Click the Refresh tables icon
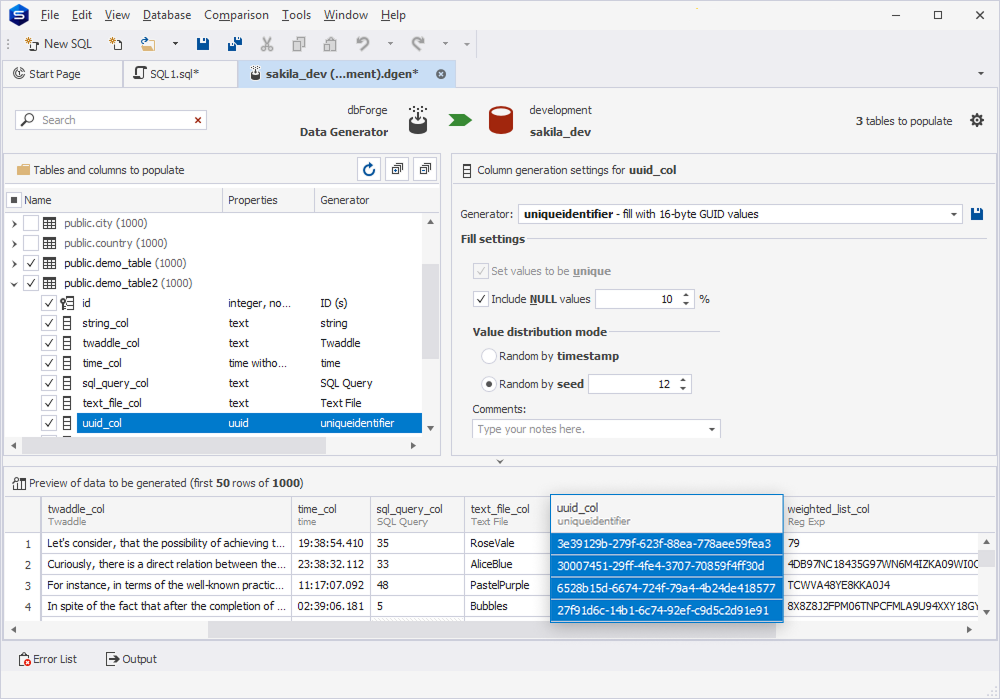 click(370, 170)
